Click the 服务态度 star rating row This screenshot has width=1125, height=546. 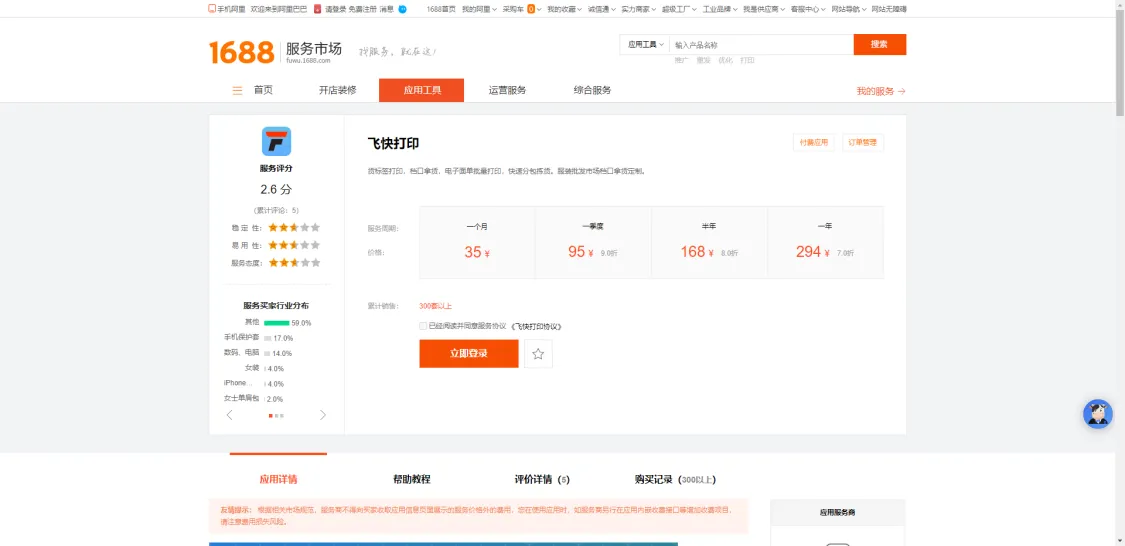(x=276, y=263)
